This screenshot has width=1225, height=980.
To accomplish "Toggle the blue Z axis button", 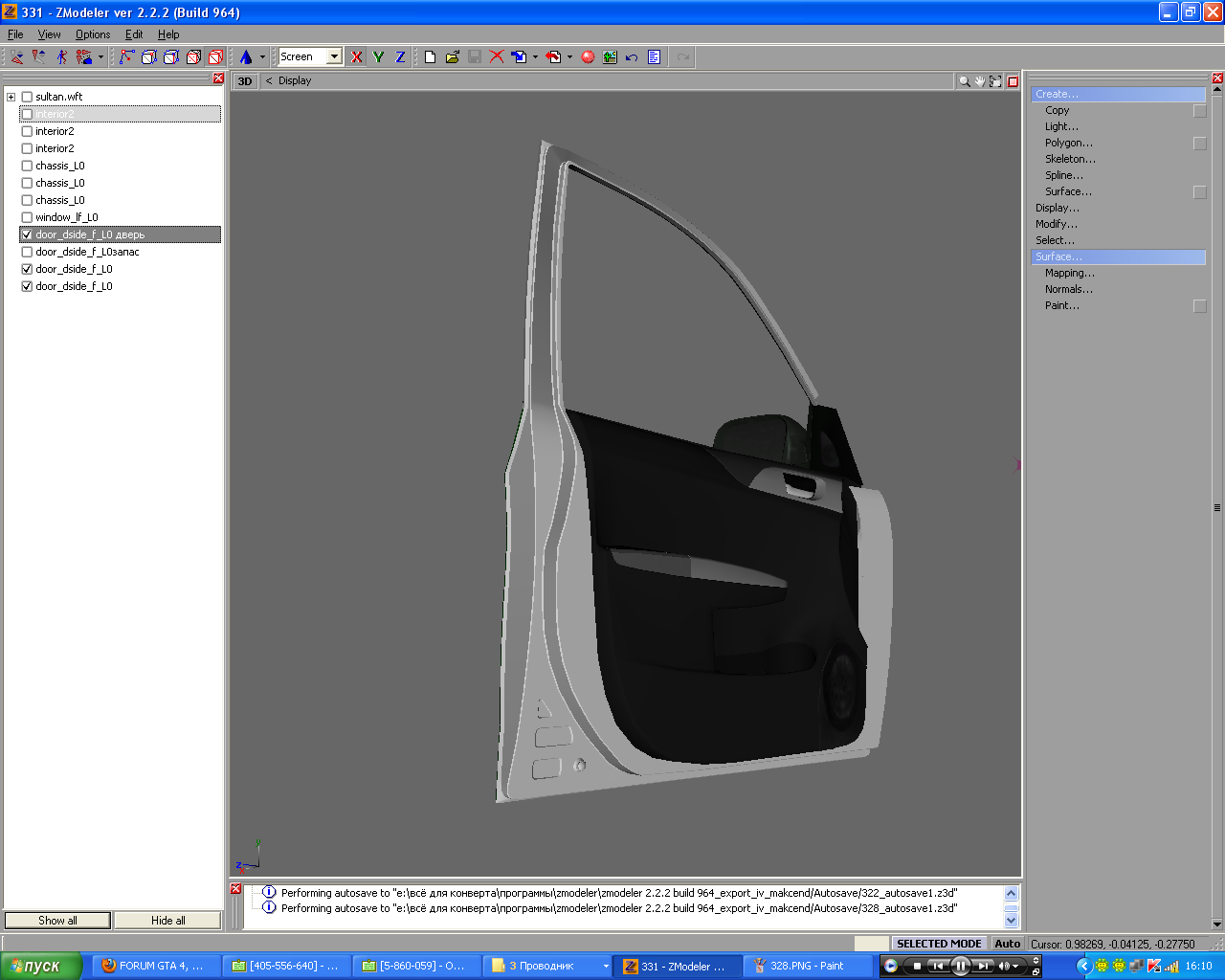I will pyautogui.click(x=400, y=57).
